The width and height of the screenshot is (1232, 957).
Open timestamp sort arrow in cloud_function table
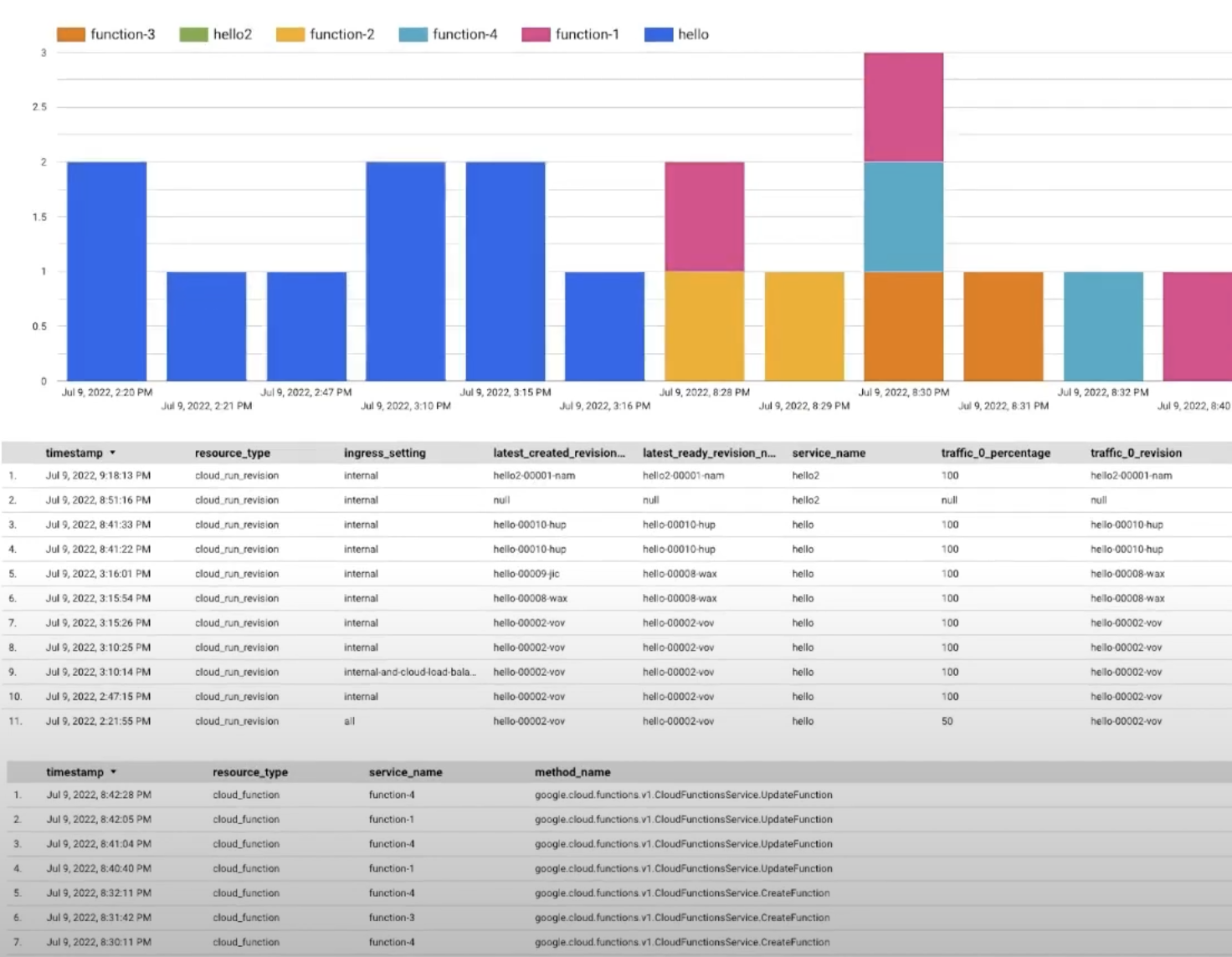tap(114, 772)
